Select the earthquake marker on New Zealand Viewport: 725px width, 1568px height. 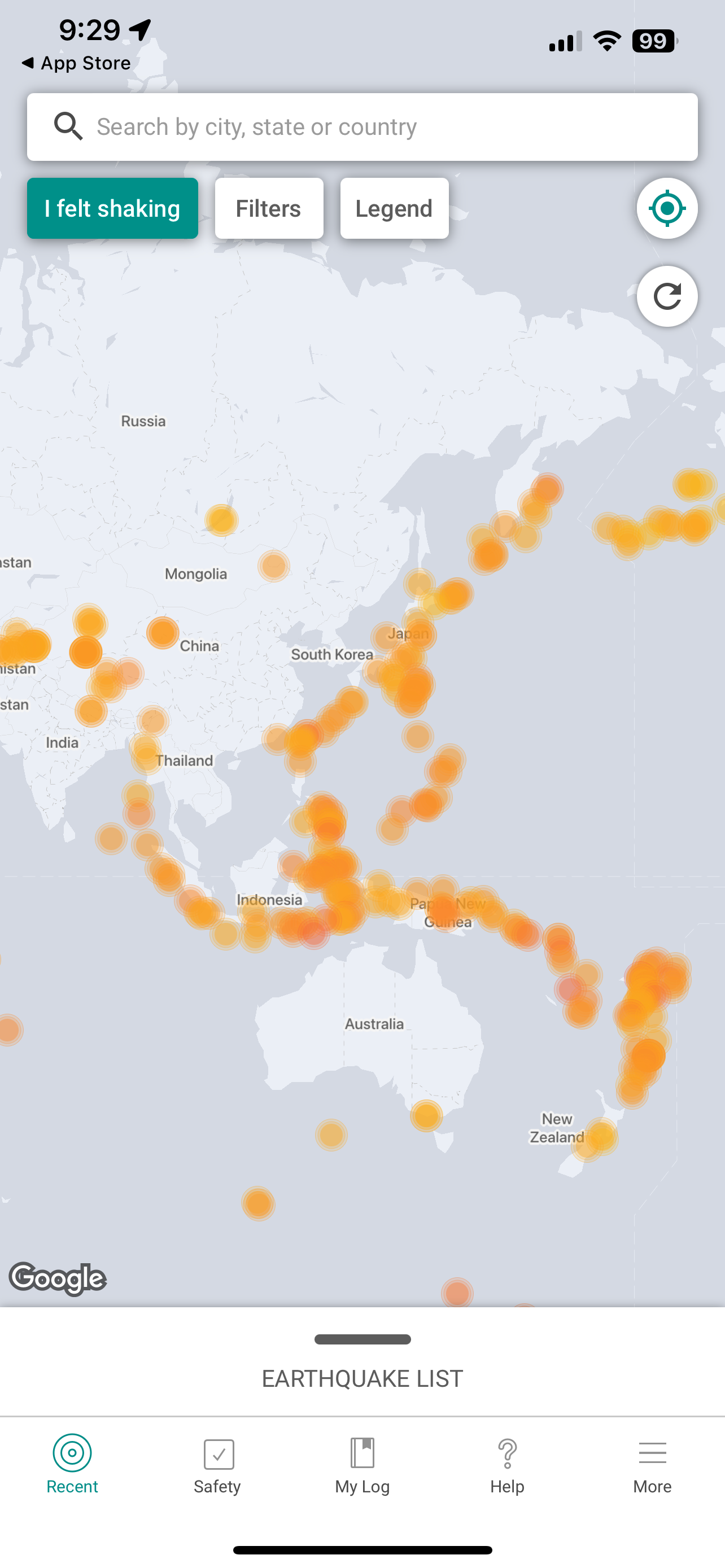[601, 1136]
